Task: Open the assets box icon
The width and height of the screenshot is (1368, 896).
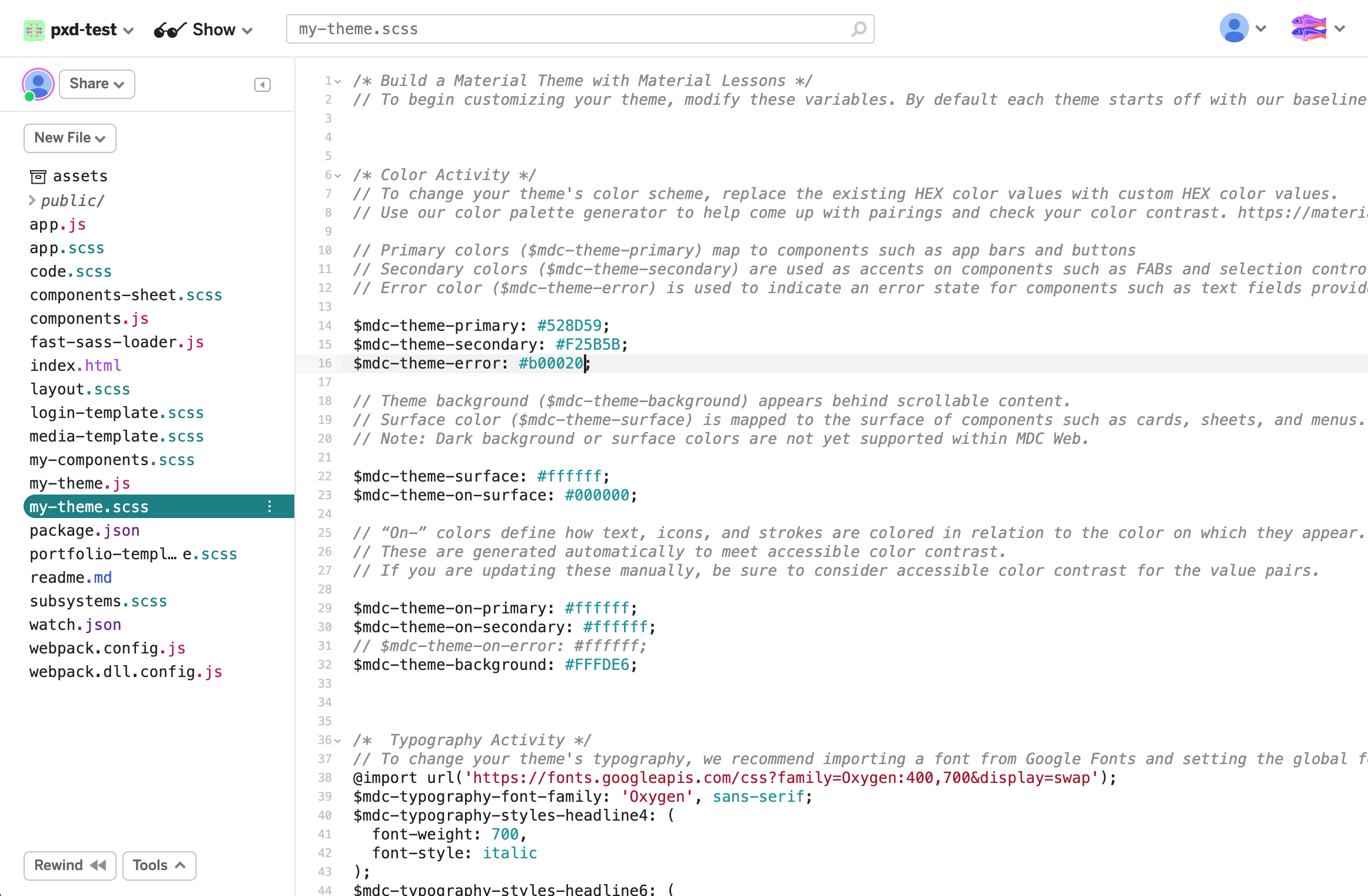Action: (38, 177)
